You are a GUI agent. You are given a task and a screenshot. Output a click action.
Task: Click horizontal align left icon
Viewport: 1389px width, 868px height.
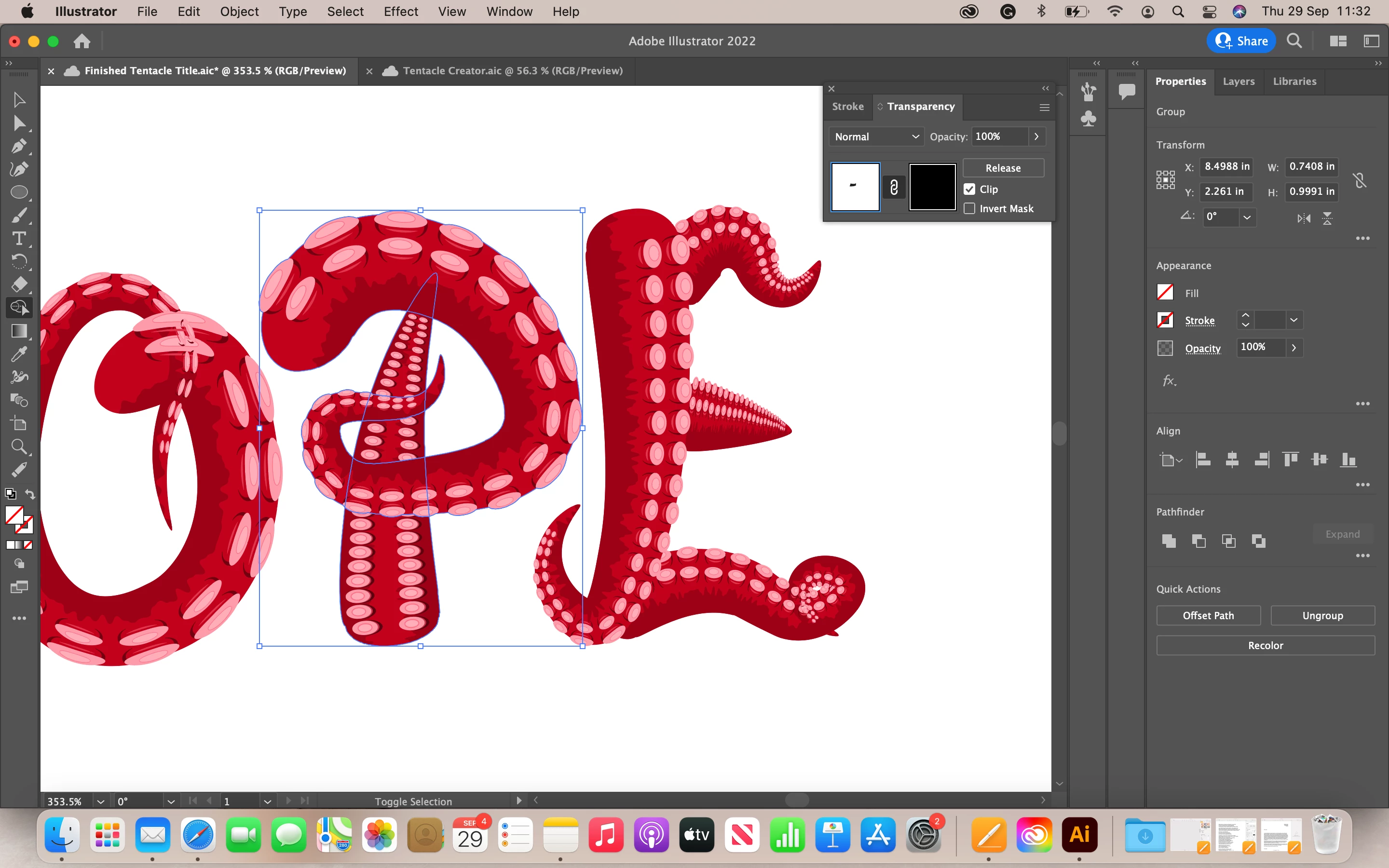[1202, 459]
